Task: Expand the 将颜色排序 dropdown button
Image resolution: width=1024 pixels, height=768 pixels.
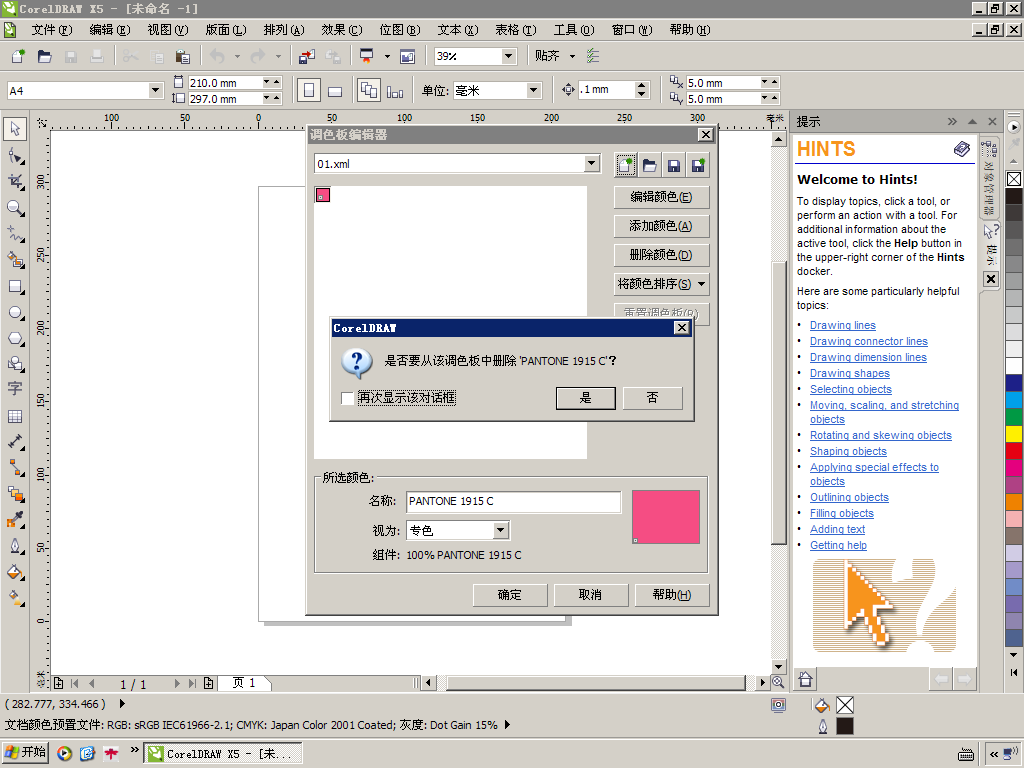Action: coord(701,284)
